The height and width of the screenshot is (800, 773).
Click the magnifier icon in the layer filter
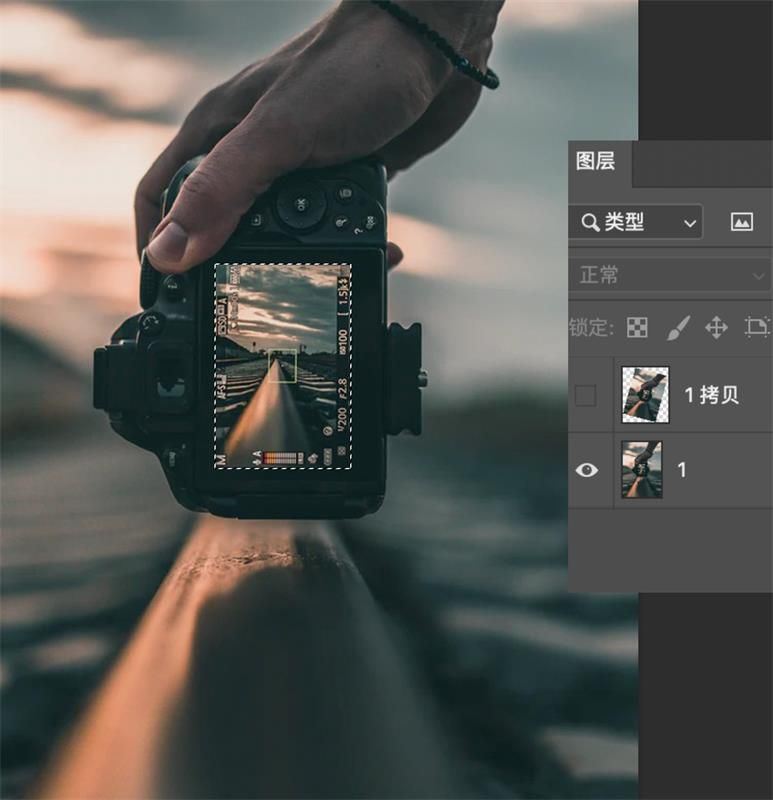590,222
